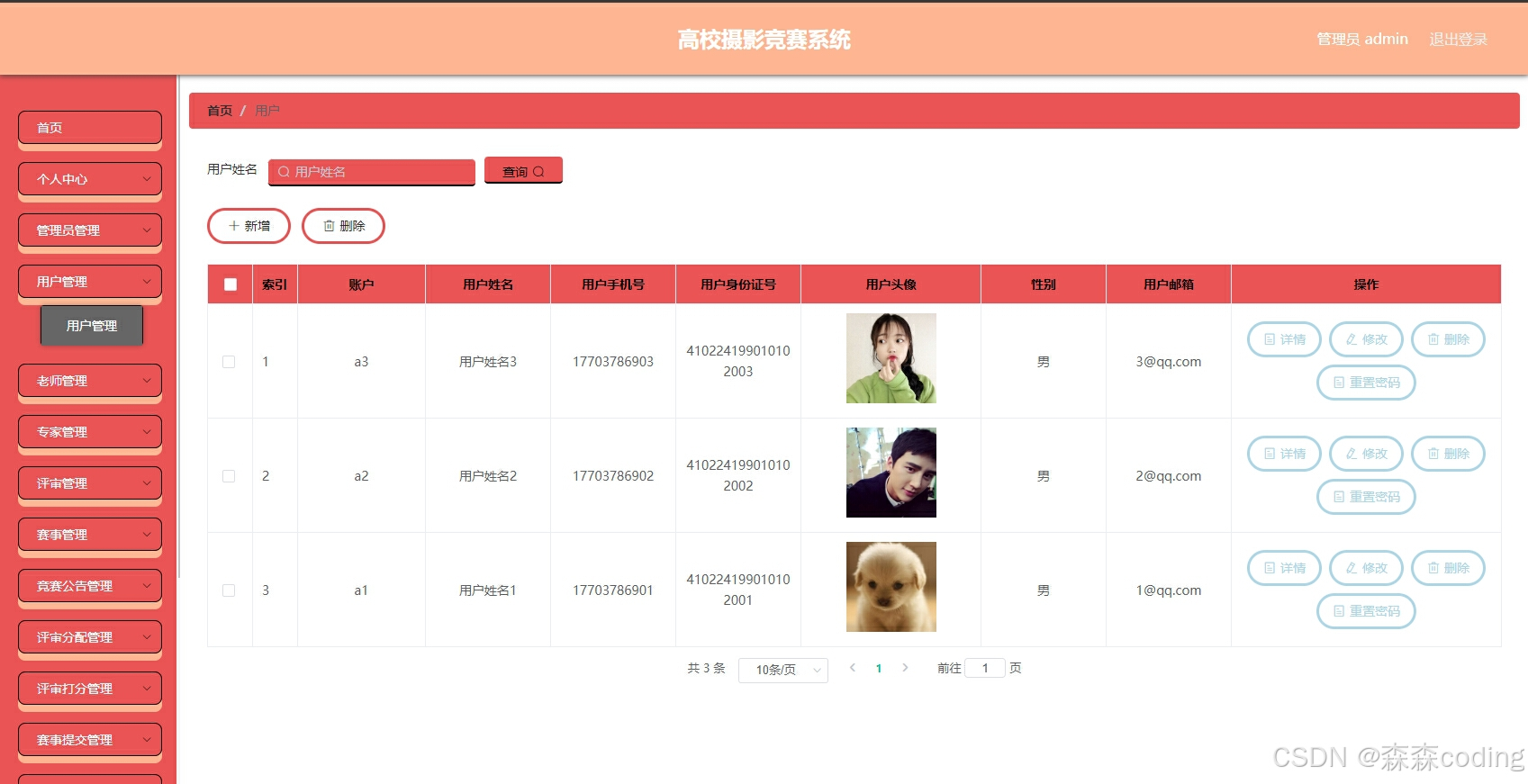Select page number 1 in pagination

(x=879, y=668)
